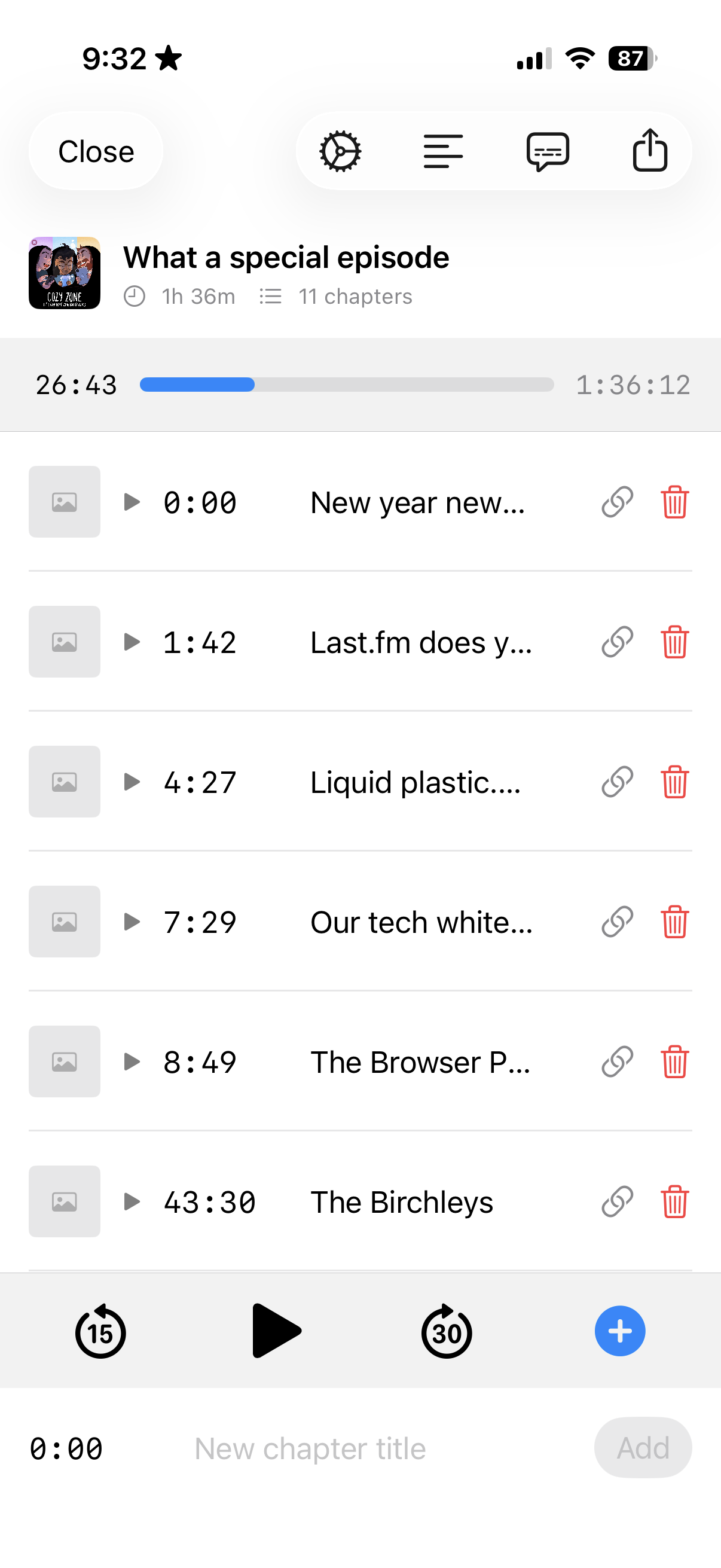Delete the "The Birchleys" chapter

pyautogui.click(x=674, y=1201)
